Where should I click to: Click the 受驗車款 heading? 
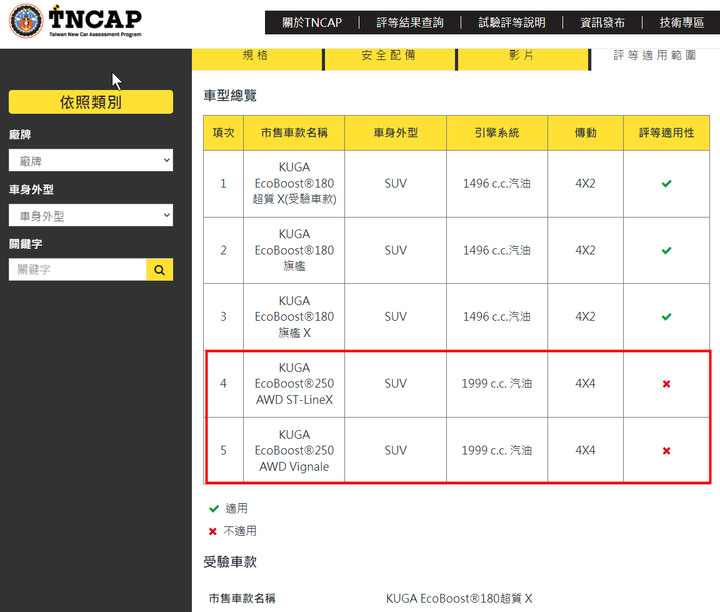click(x=230, y=562)
